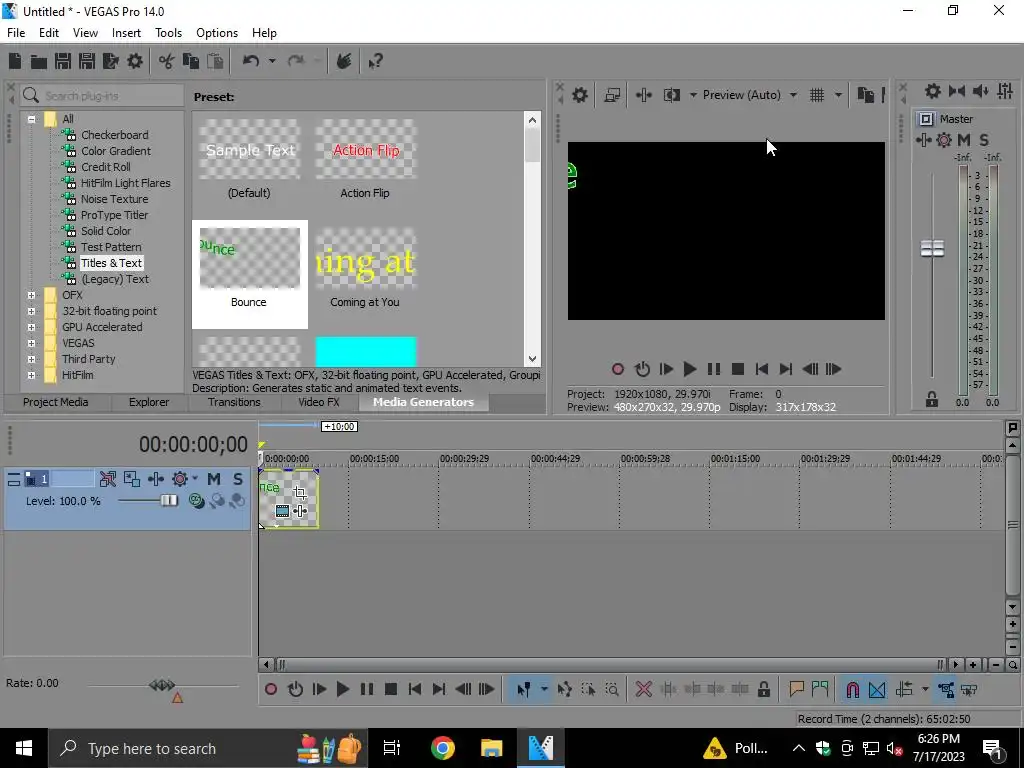Open the Master Bus audio properties gear
Image resolution: width=1024 pixels, height=768 pixels.
point(933,91)
